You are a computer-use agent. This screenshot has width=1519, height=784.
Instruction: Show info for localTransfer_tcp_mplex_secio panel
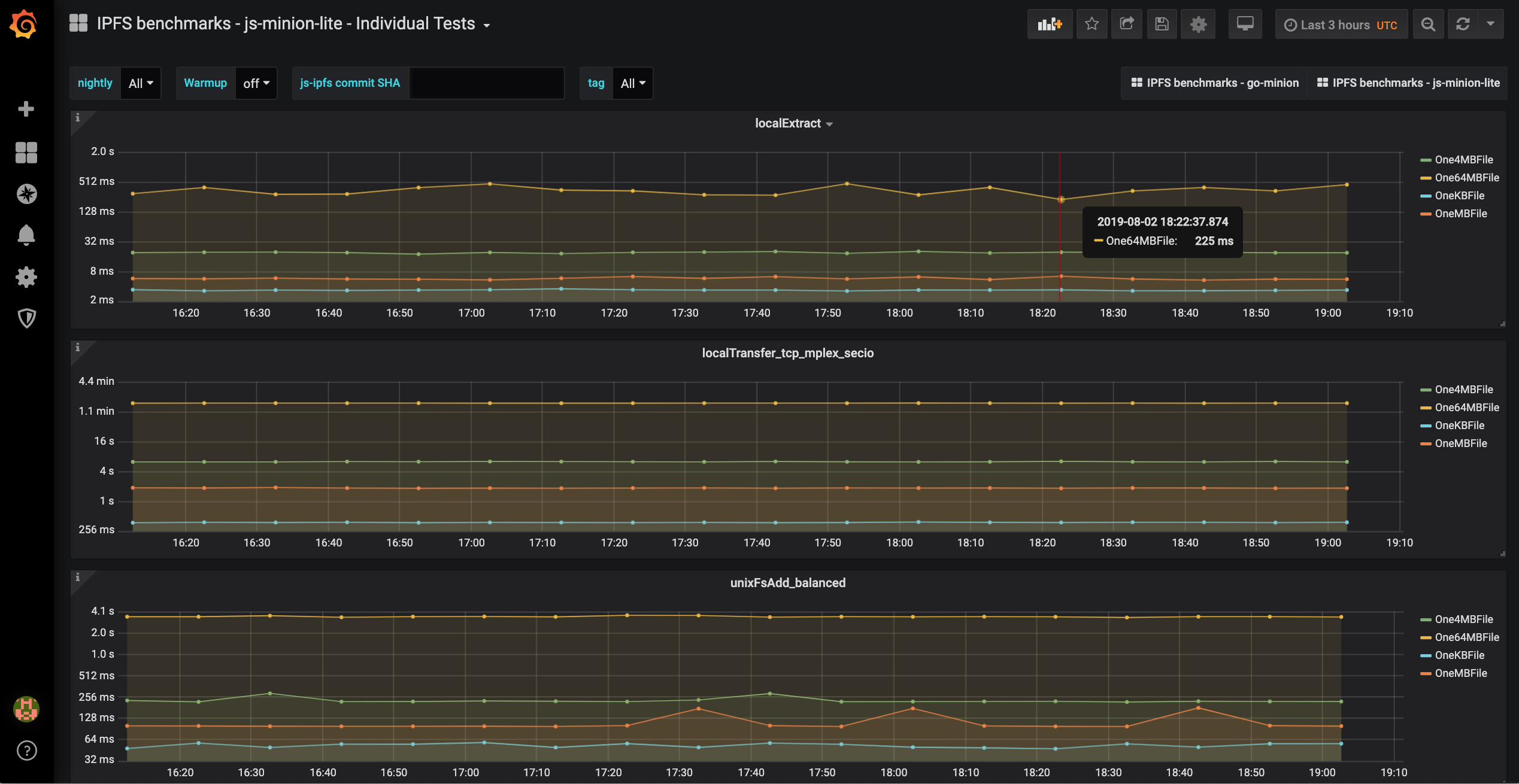pos(78,348)
